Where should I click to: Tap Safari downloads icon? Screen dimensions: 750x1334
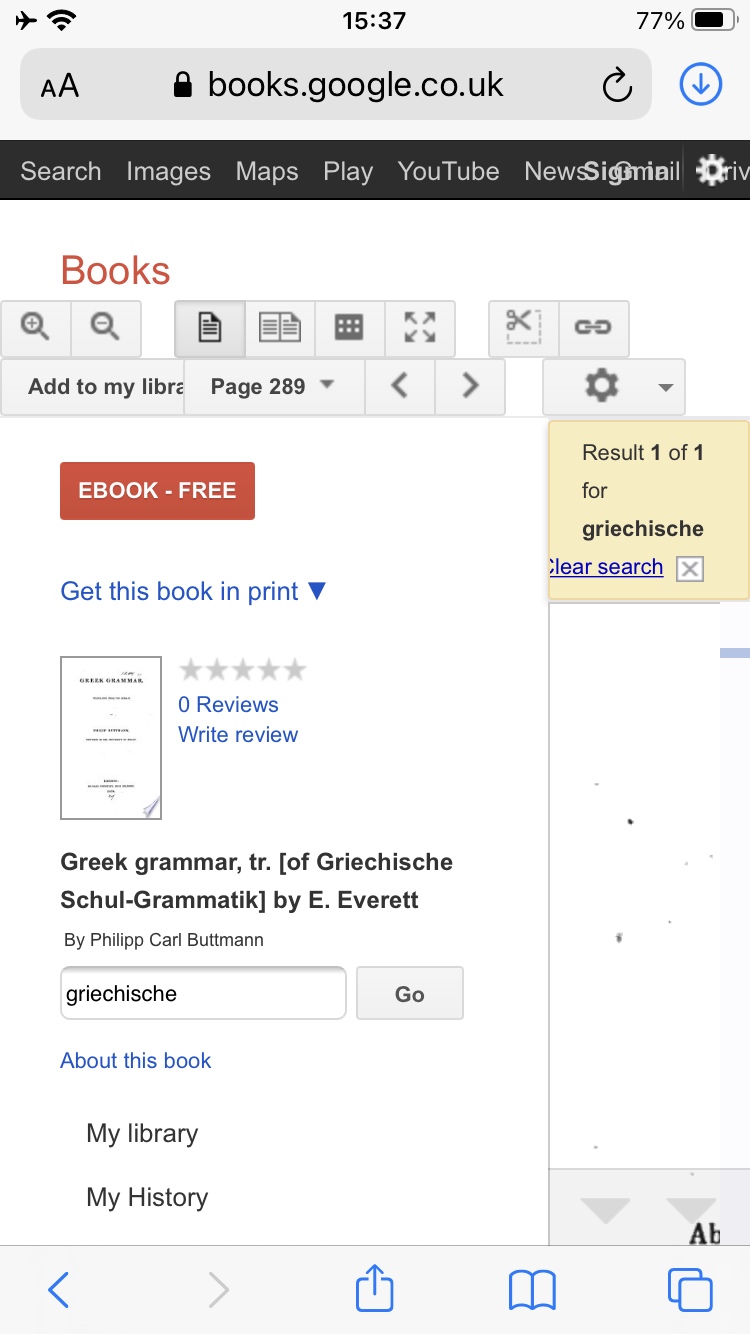pyautogui.click(x=701, y=85)
